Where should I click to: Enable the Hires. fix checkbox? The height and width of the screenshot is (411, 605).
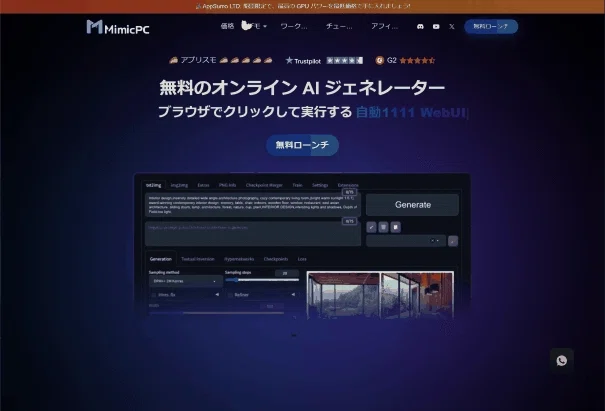tap(154, 295)
